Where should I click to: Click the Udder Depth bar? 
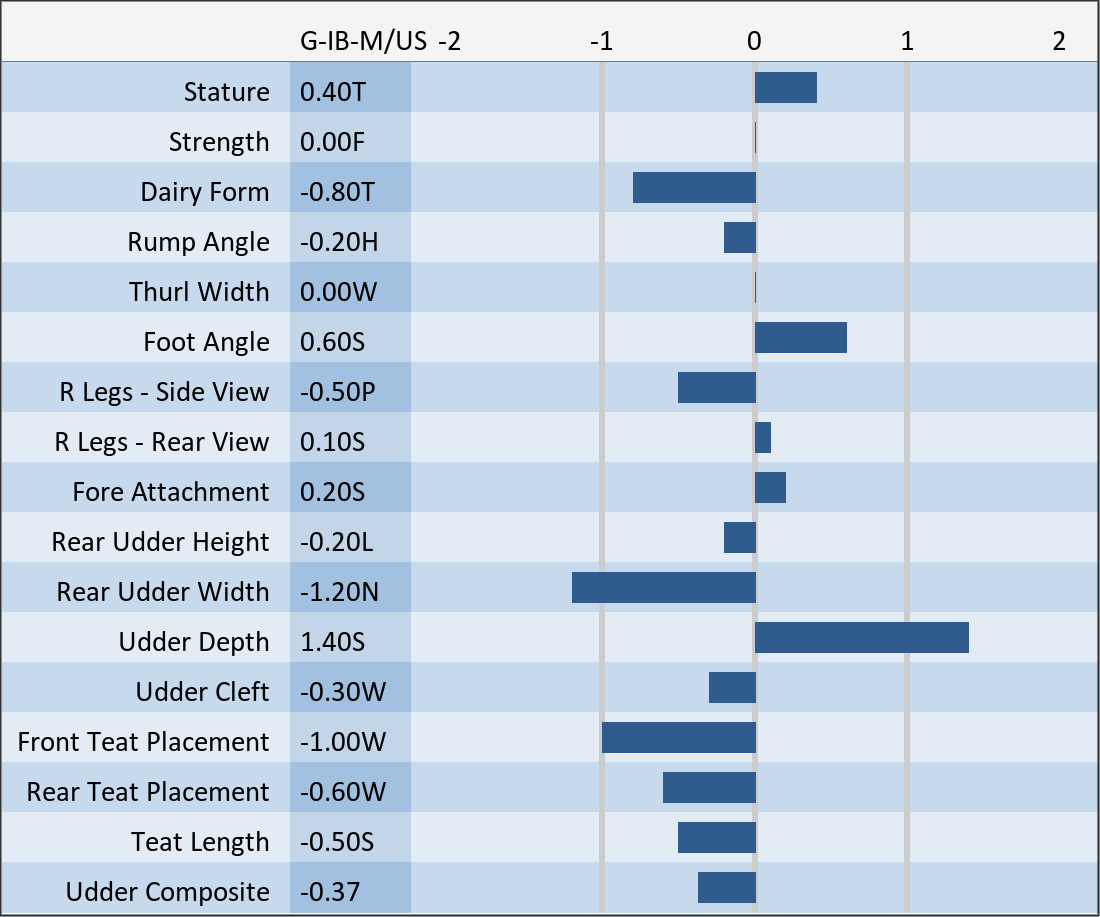click(861, 638)
